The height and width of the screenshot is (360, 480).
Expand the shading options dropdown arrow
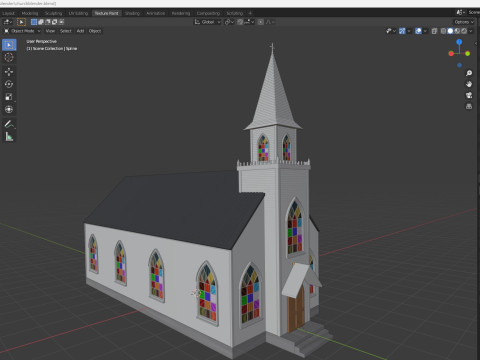tap(471, 31)
